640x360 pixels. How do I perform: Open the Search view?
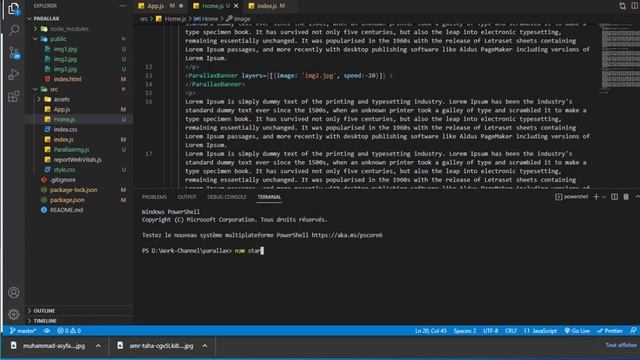pyautogui.click(x=14, y=30)
